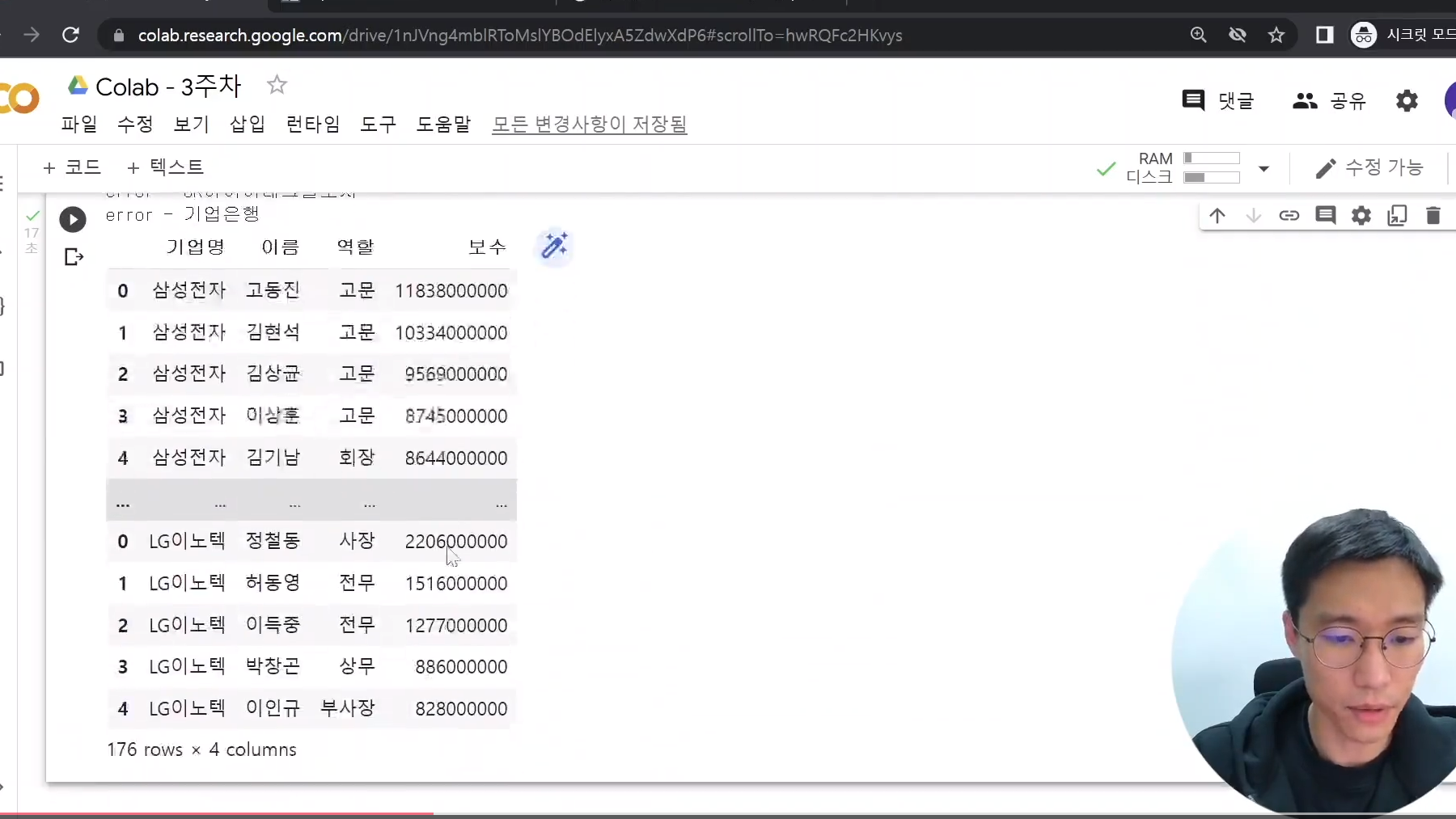Click the notebook title Colab - 3주차
The width and height of the screenshot is (1456, 819).
click(169, 86)
